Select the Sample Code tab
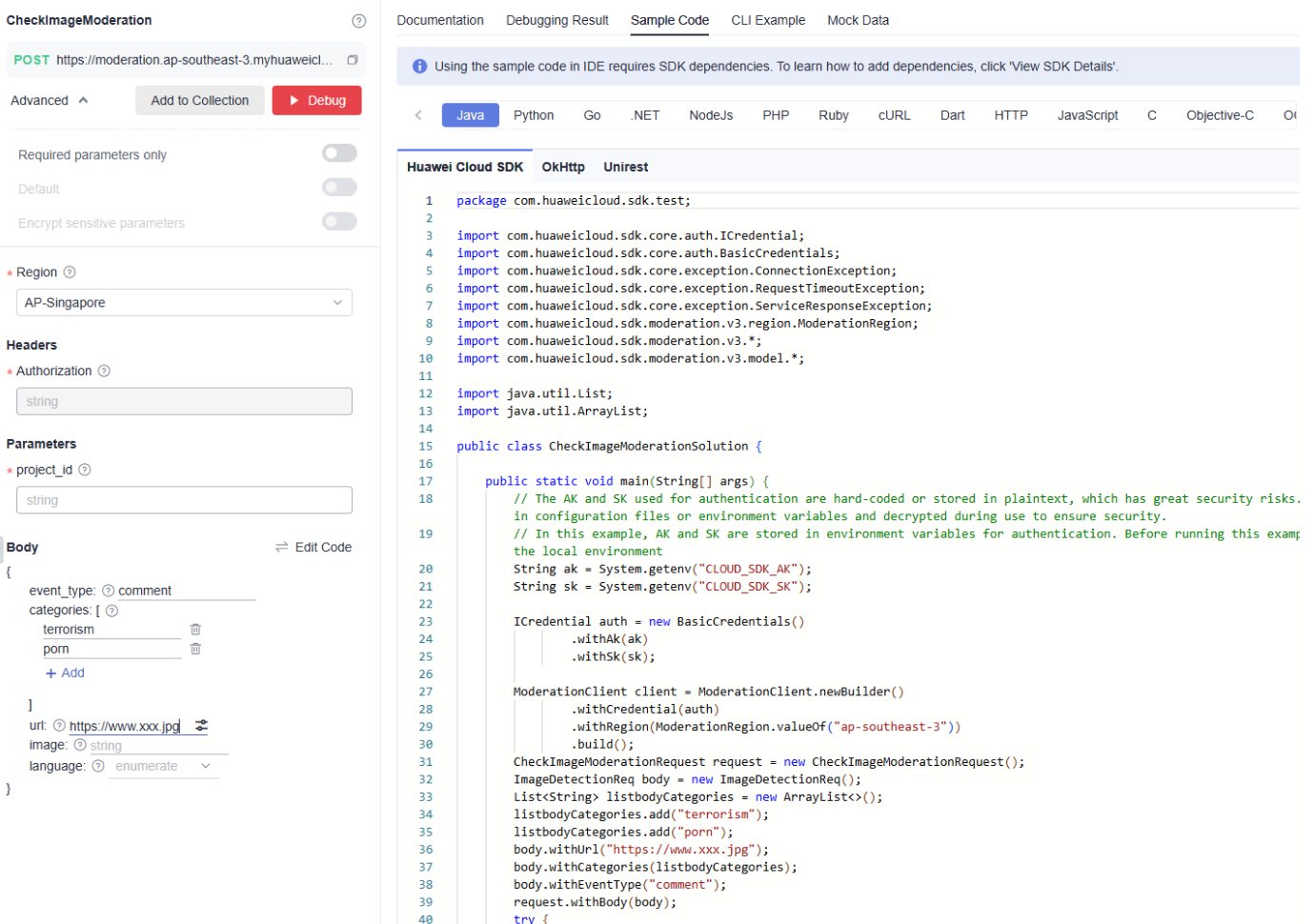 pos(670,20)
